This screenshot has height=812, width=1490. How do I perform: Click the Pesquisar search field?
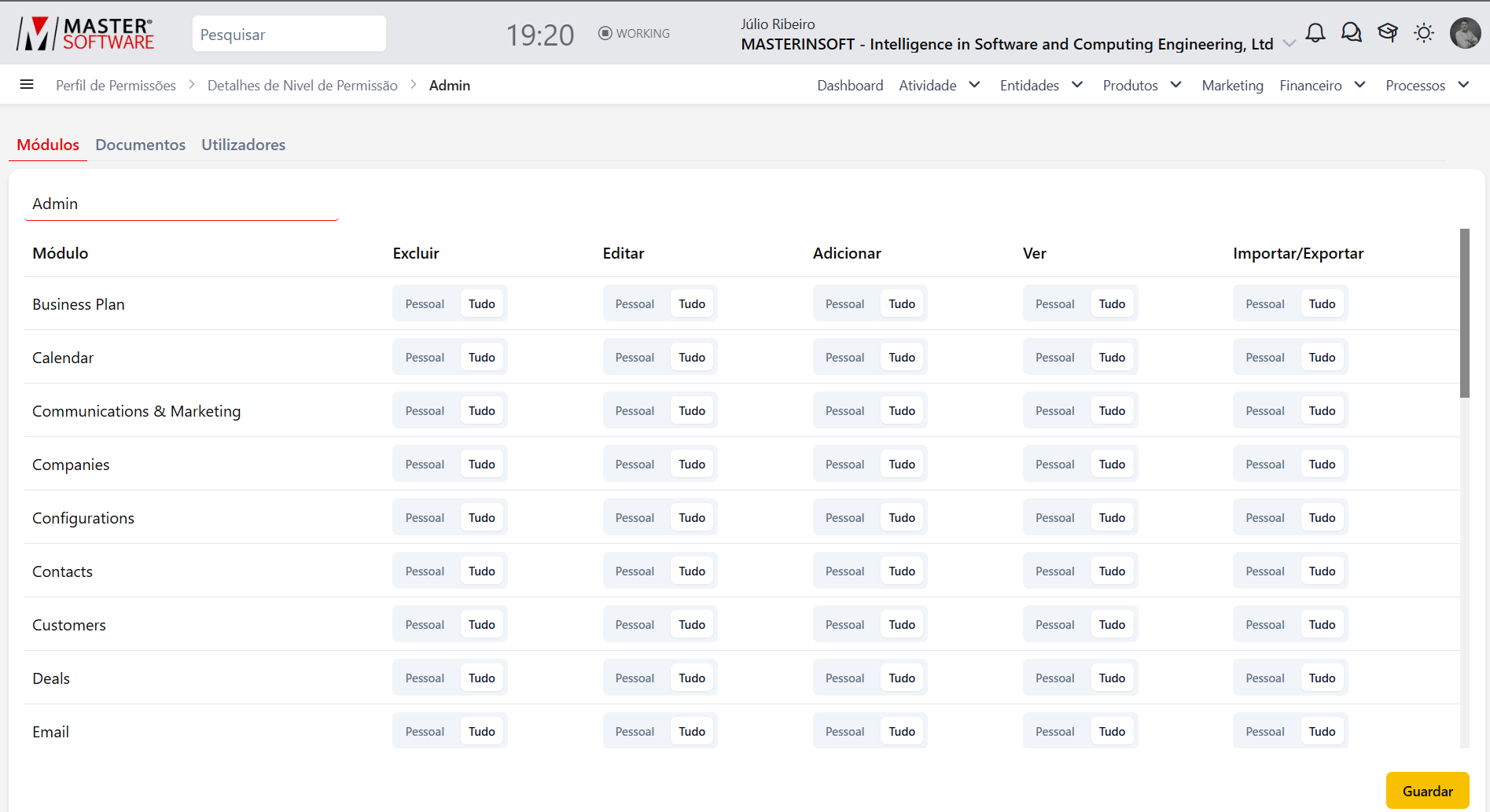coord(289,35)
